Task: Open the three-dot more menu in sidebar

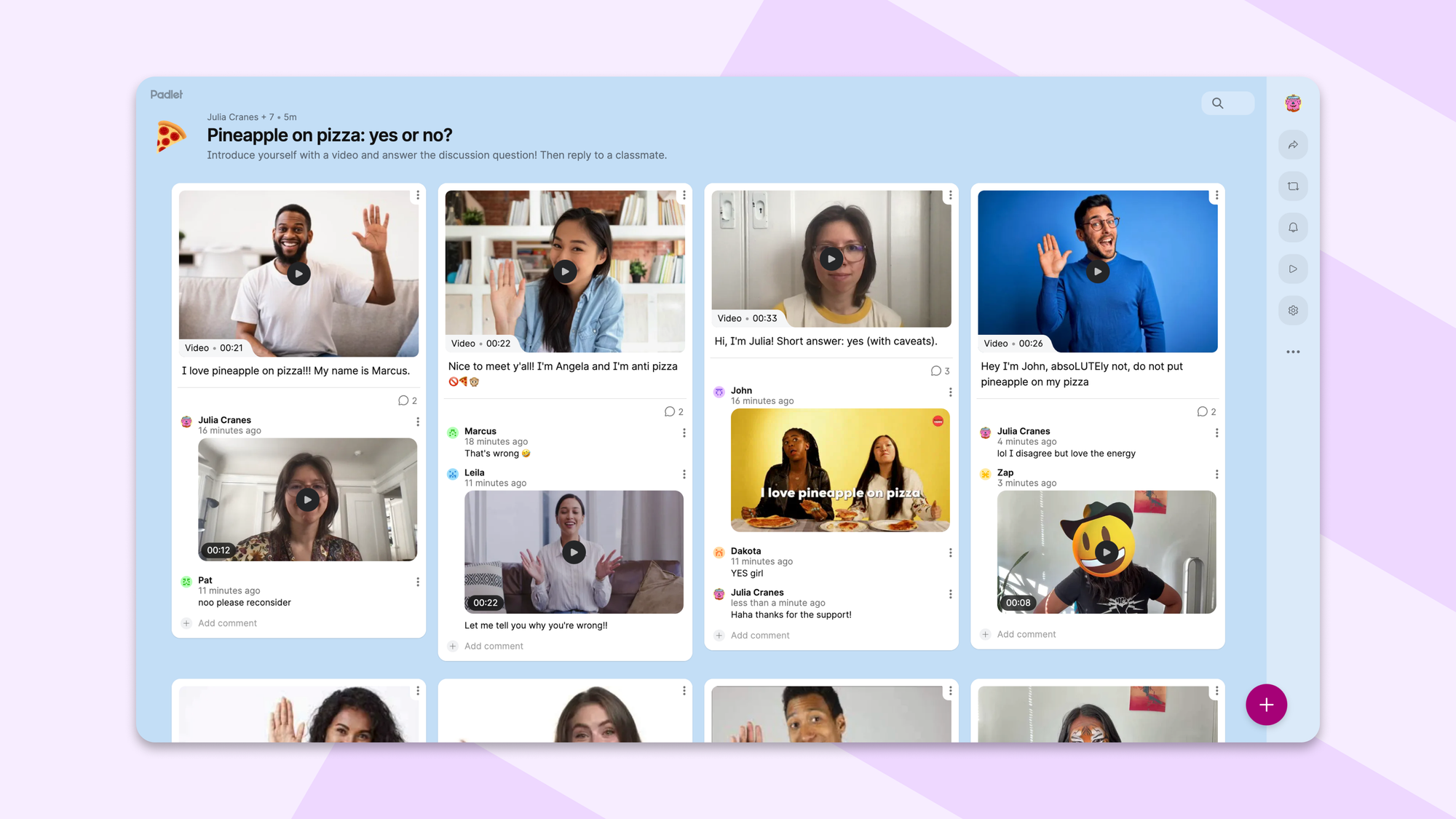Action: point(1293,352)
